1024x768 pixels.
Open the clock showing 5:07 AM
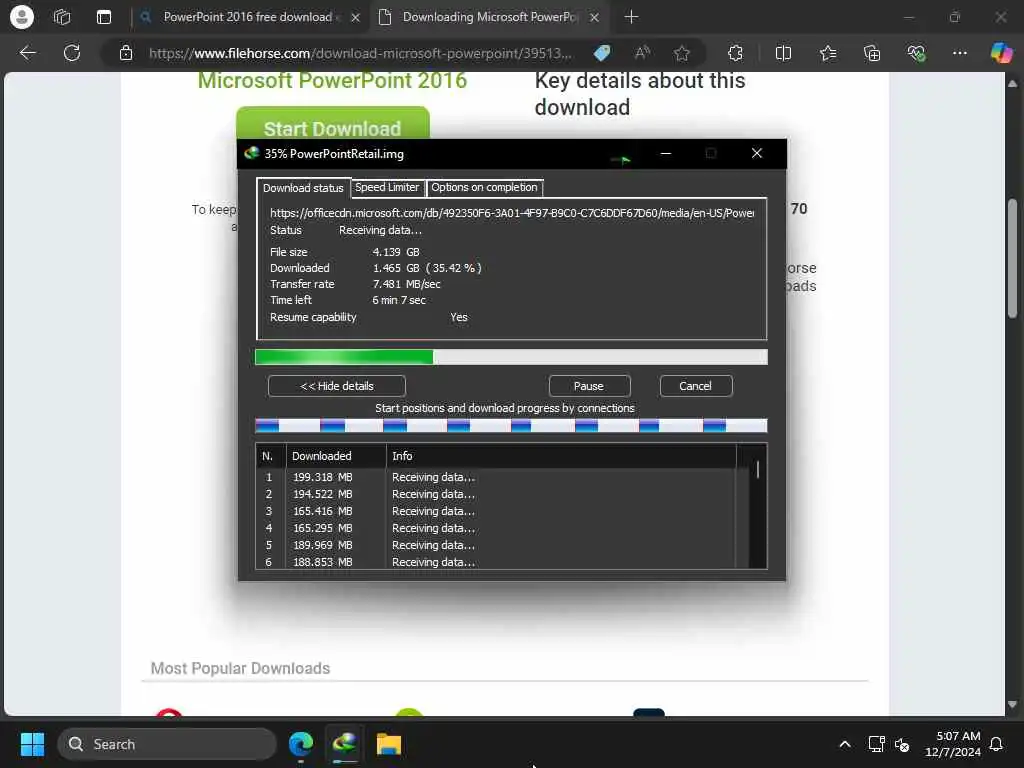point(953,744)
